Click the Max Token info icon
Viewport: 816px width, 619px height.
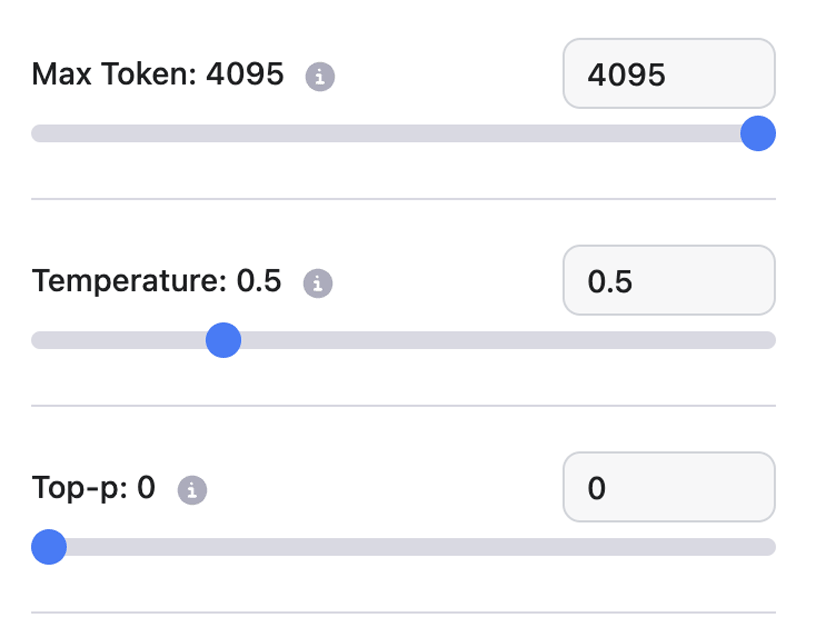(320, 76)
